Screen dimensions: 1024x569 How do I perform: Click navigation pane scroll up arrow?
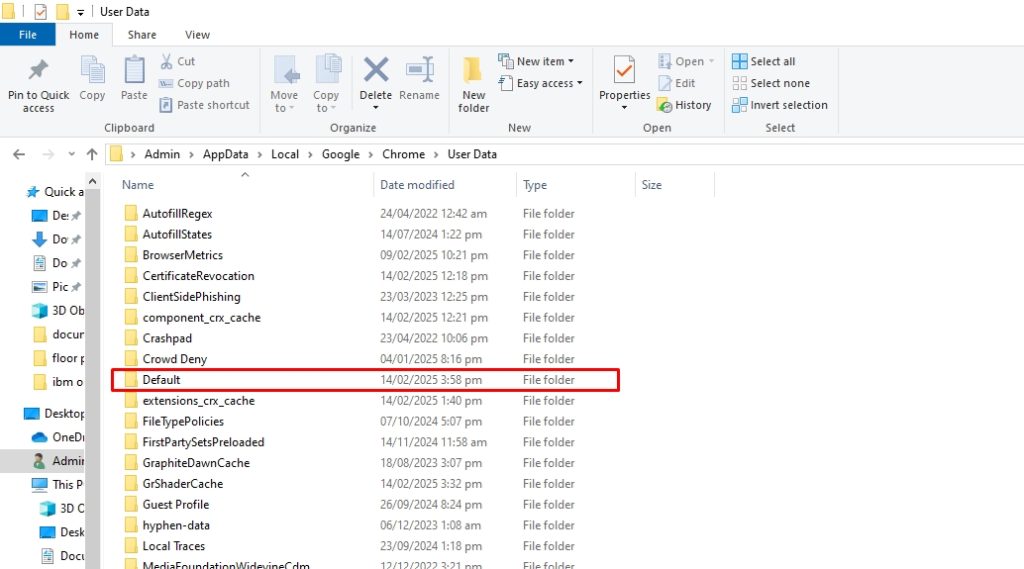click(93, 181)
